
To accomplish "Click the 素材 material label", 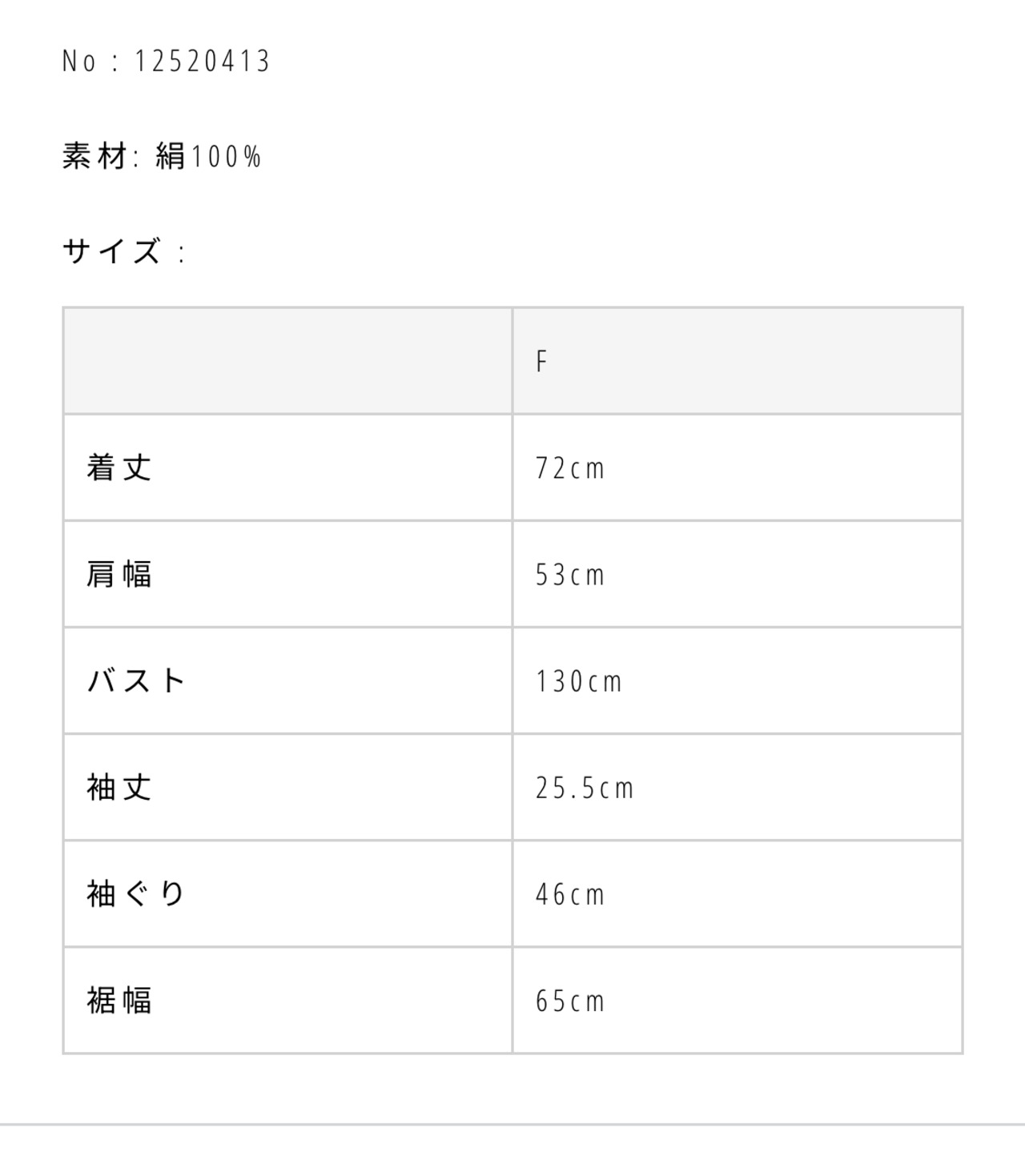I will 94,156.
